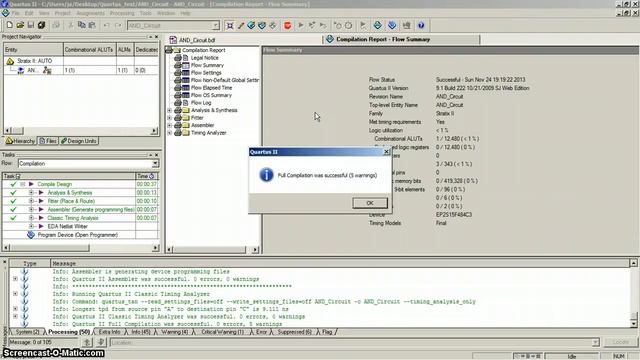Viewport: 640px width, 360px height.
Task: Open the Tools menu
Action: coord(145,13)
